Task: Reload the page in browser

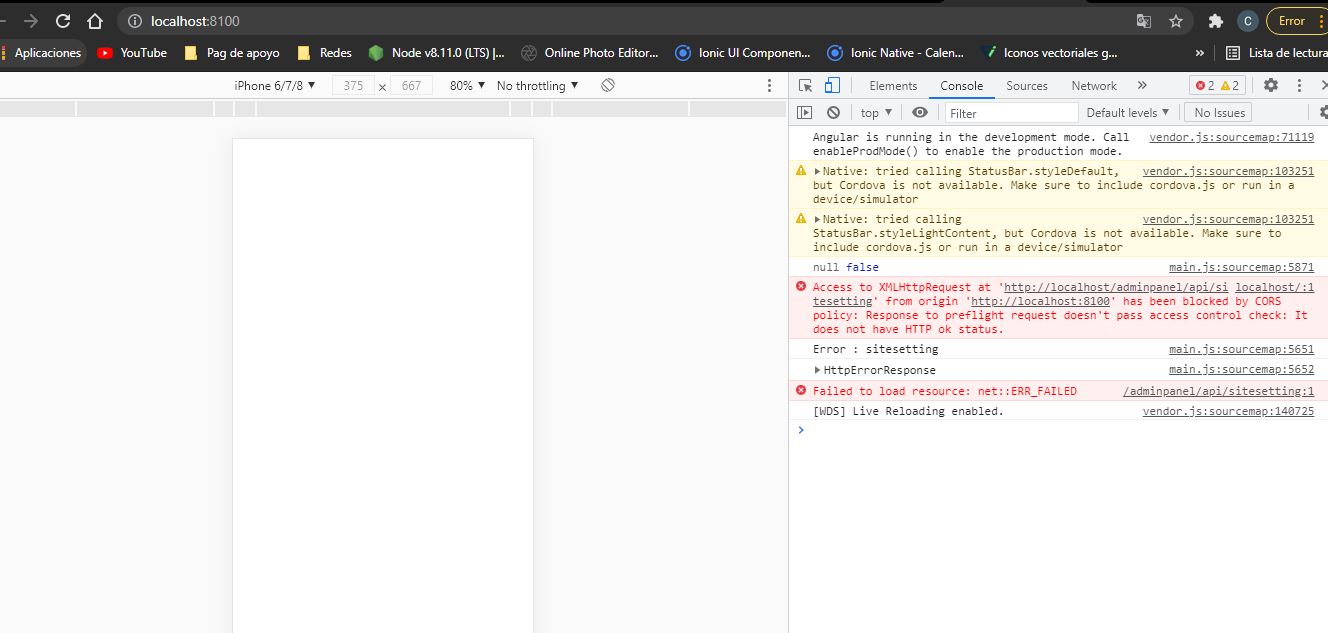Action: click(x=63, y=21)
